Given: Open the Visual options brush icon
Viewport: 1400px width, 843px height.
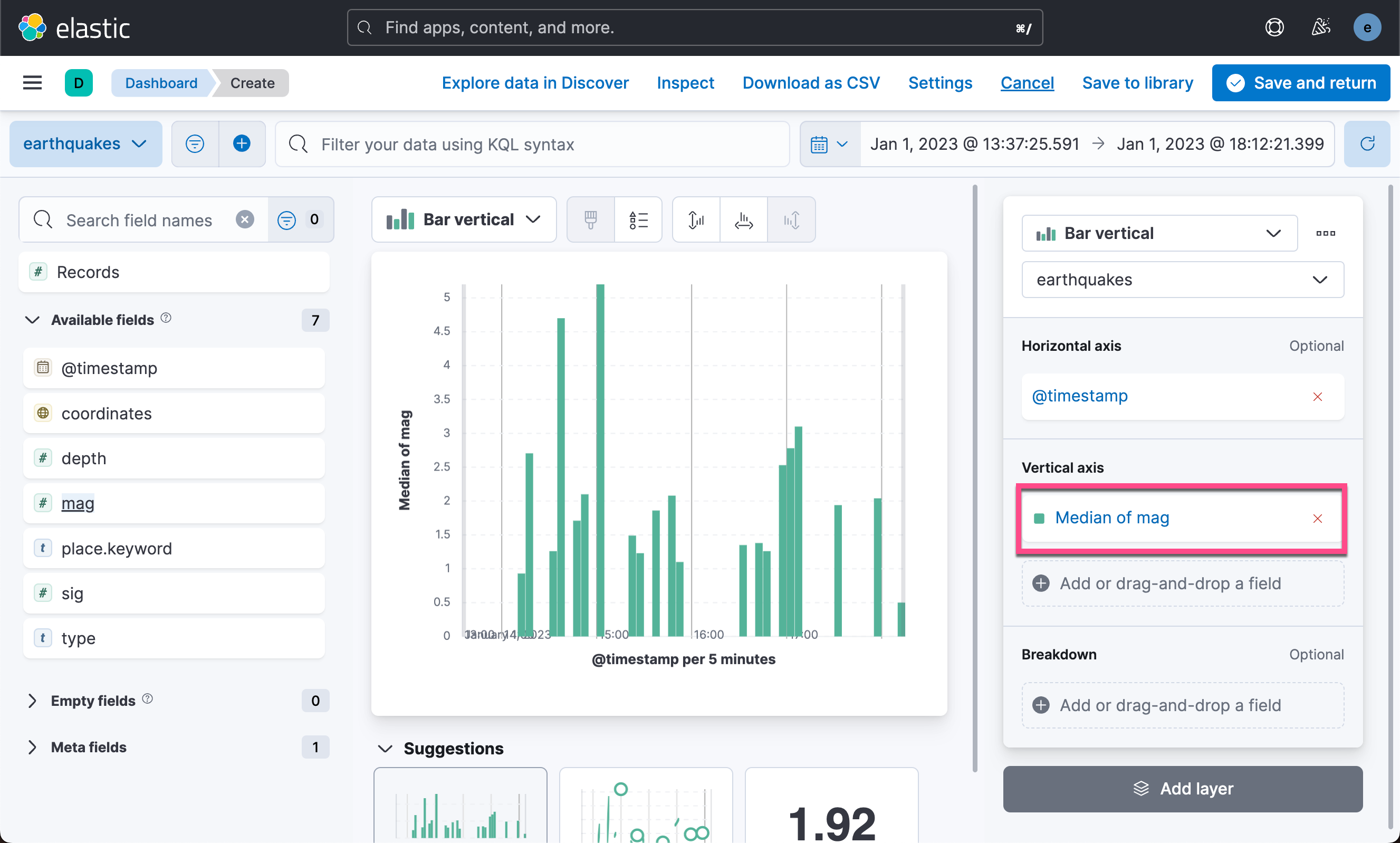Looking at the screenshot, I should [x=591, y=220].
